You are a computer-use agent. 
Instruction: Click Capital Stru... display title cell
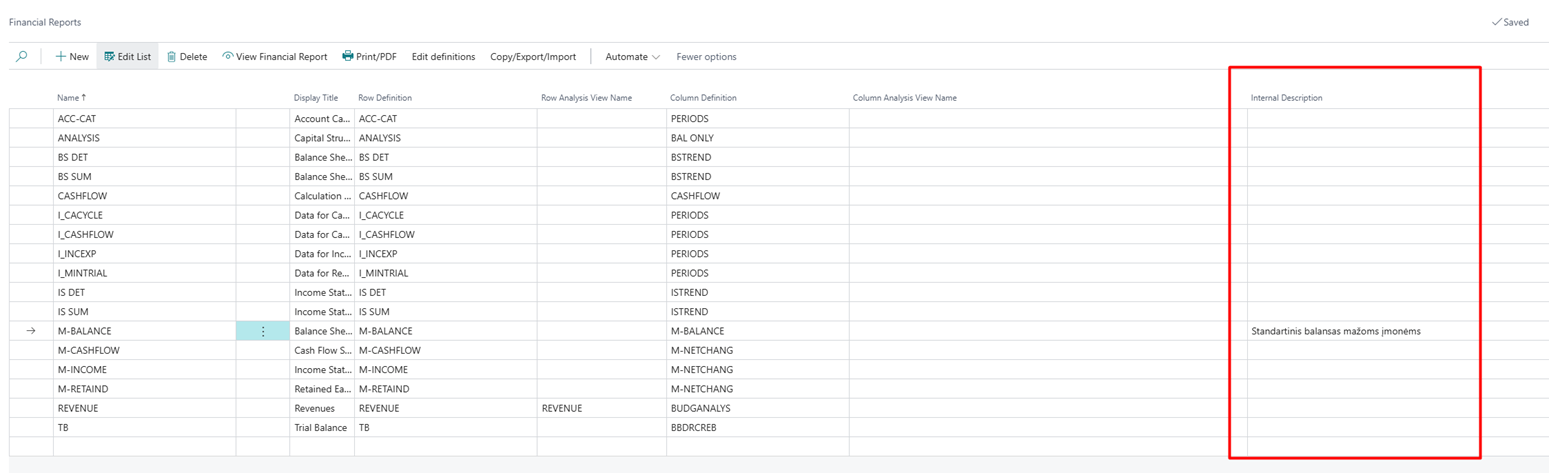322,138
